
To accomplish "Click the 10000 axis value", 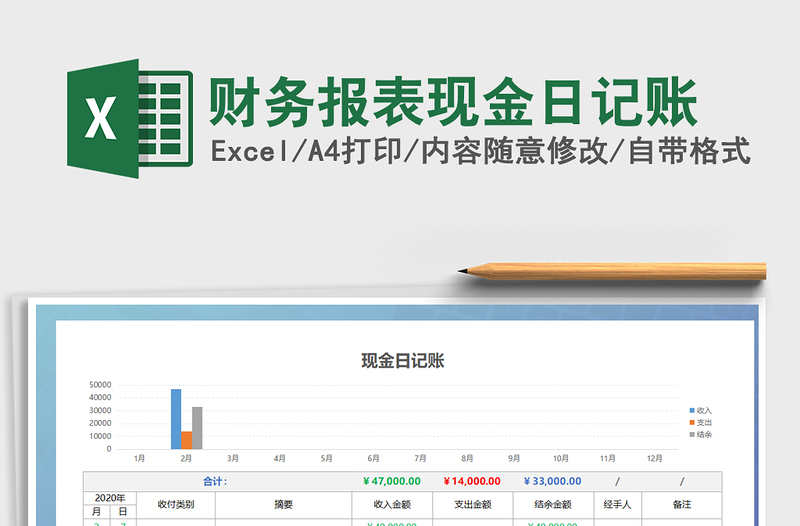I will click(100, 436).
